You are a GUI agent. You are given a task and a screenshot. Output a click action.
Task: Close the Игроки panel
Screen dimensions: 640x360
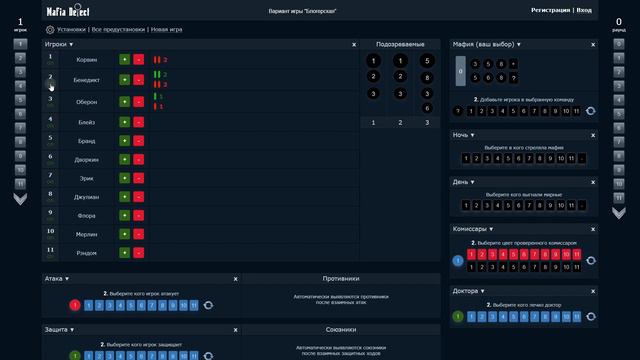click(354, 44)
